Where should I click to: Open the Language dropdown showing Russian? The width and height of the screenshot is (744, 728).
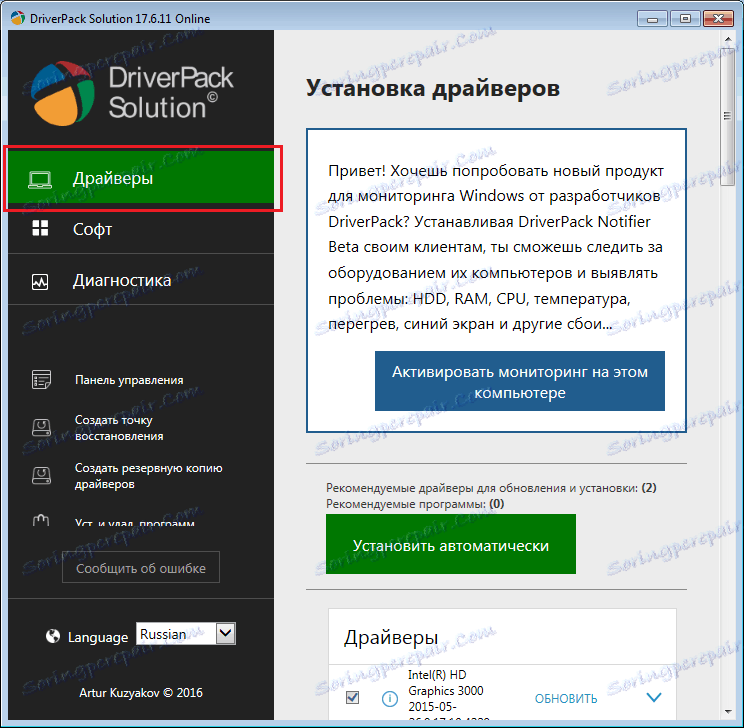tap(186, 634)
